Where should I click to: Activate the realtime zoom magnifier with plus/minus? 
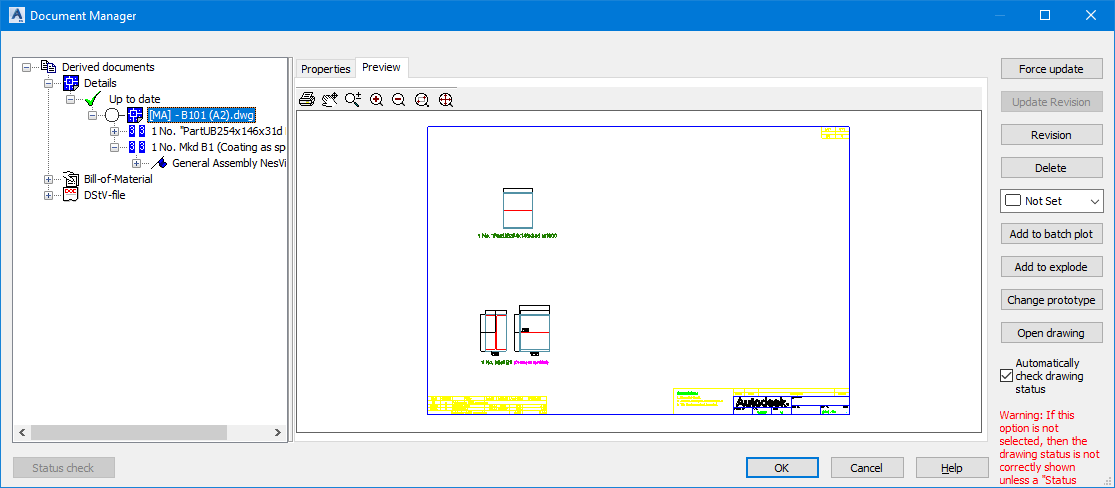353,100
